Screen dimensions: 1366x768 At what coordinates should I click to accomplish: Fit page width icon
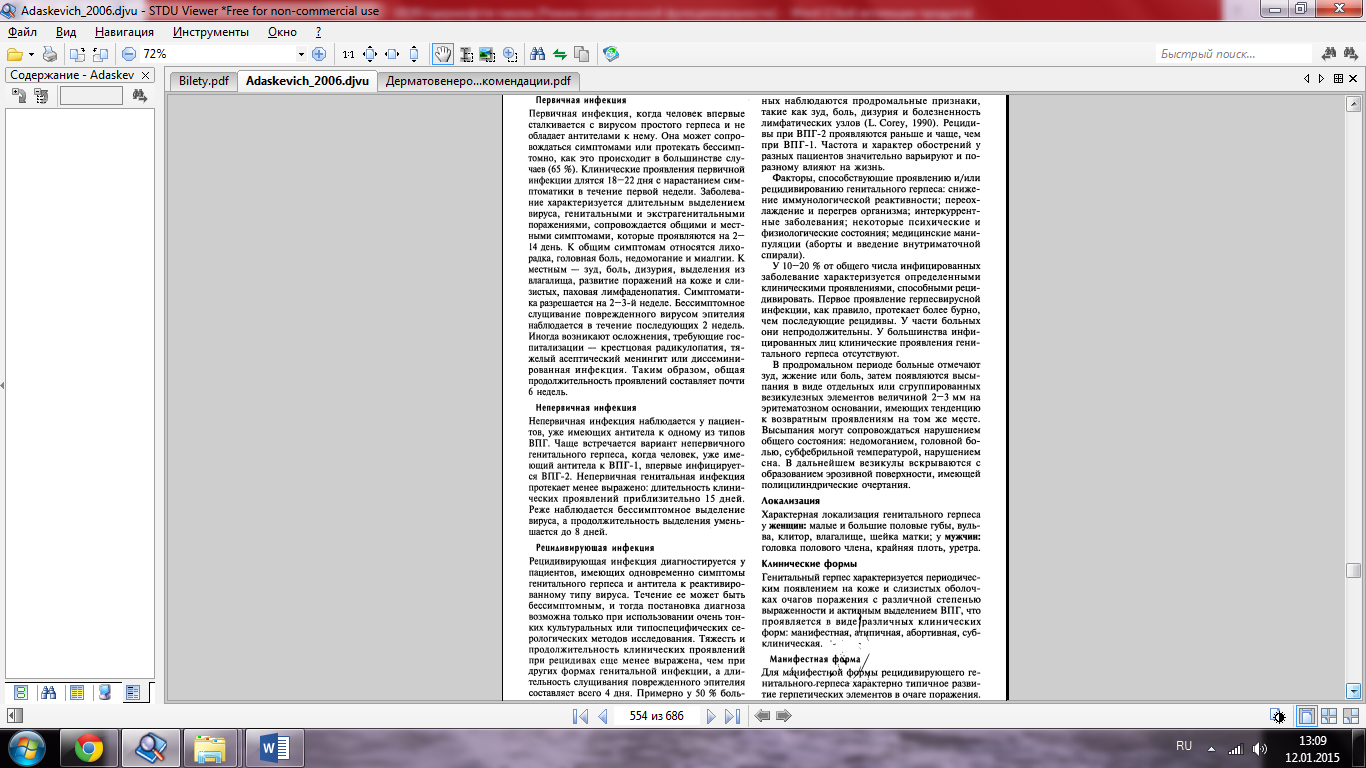392,54
